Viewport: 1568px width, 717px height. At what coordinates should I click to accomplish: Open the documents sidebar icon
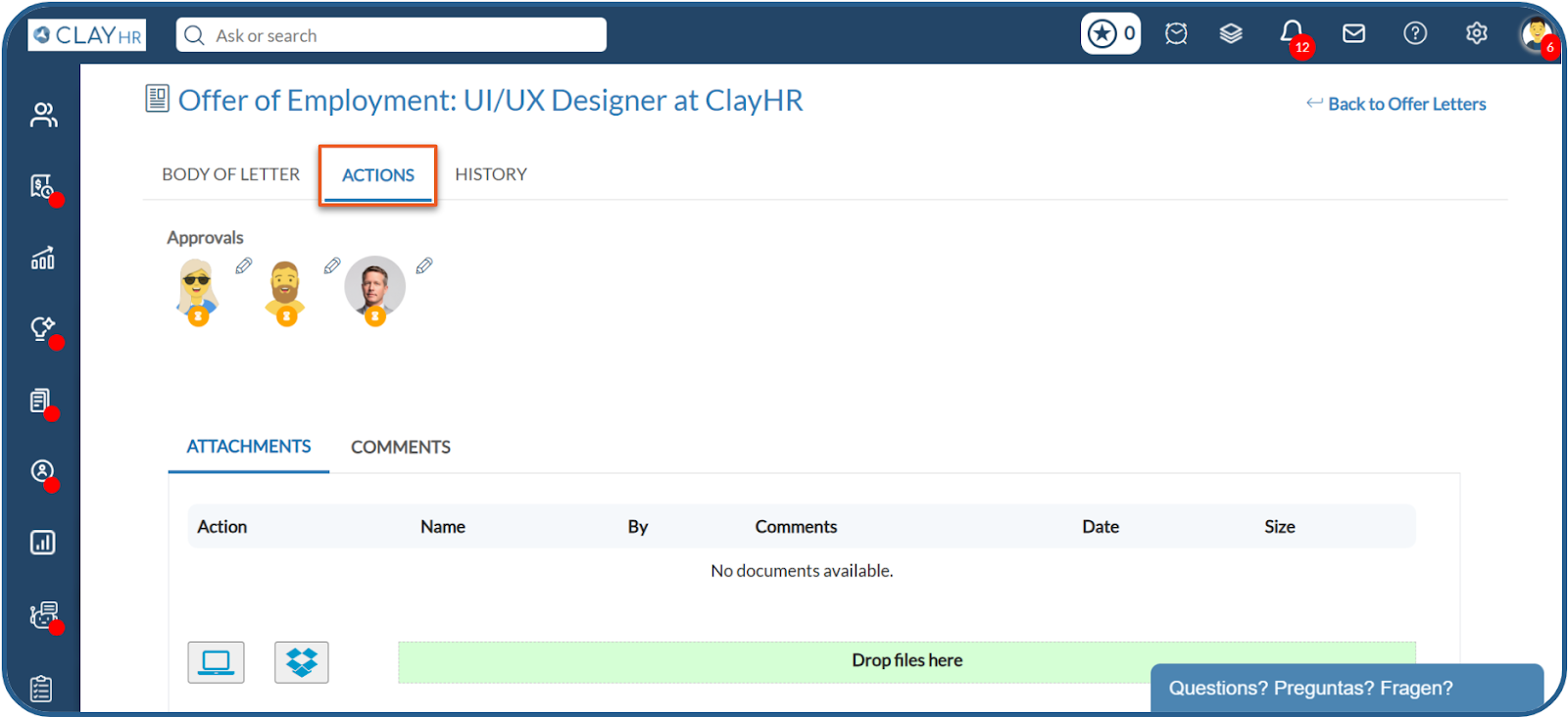pos(41,401)
